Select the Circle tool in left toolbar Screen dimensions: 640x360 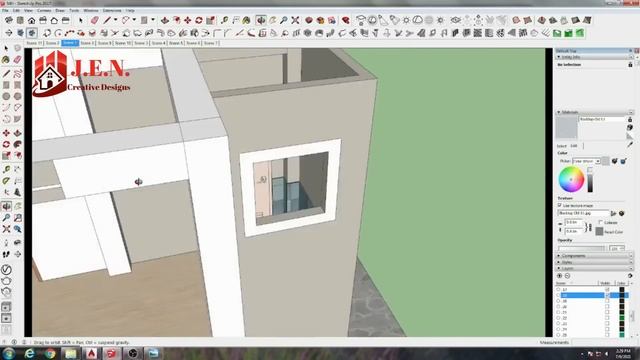click(6, 96)
